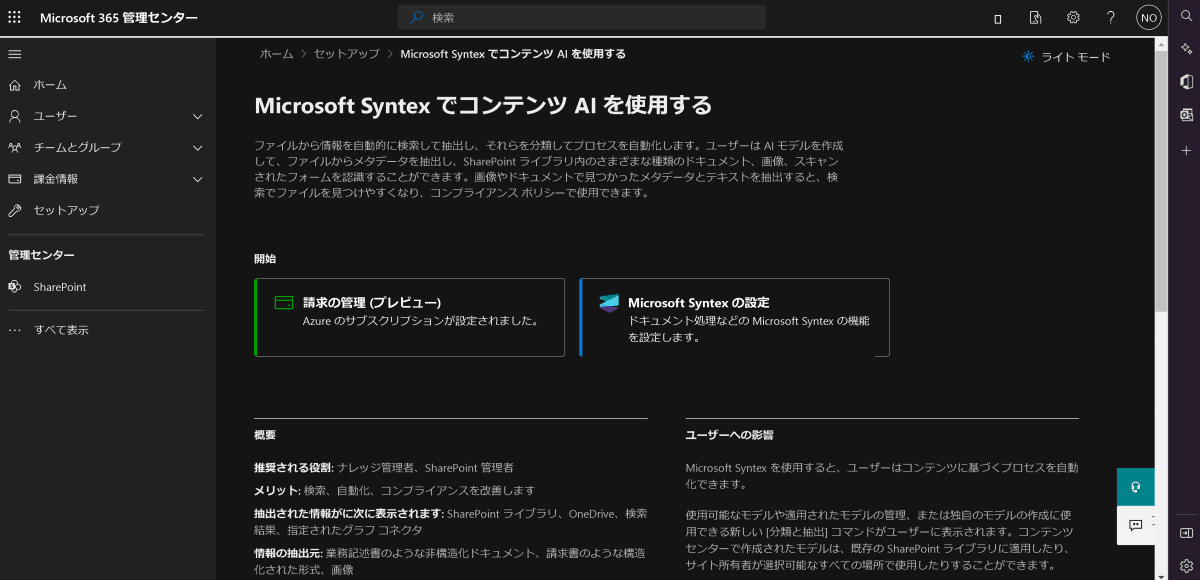Screen dimensions: 1200x580
Task: Click the sun icon for light mode
Action: 1028,57
